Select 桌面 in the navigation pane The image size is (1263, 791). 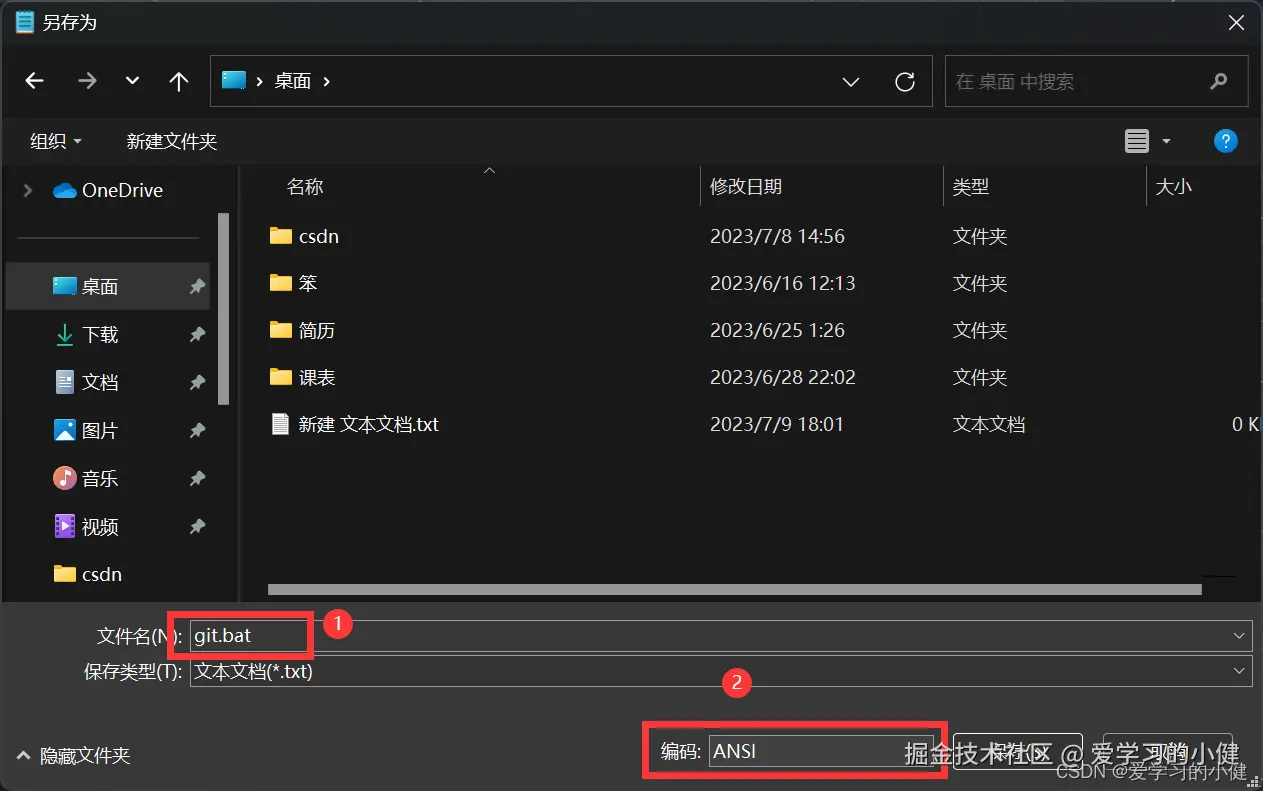pyautogui.click(x=108, y=287)
